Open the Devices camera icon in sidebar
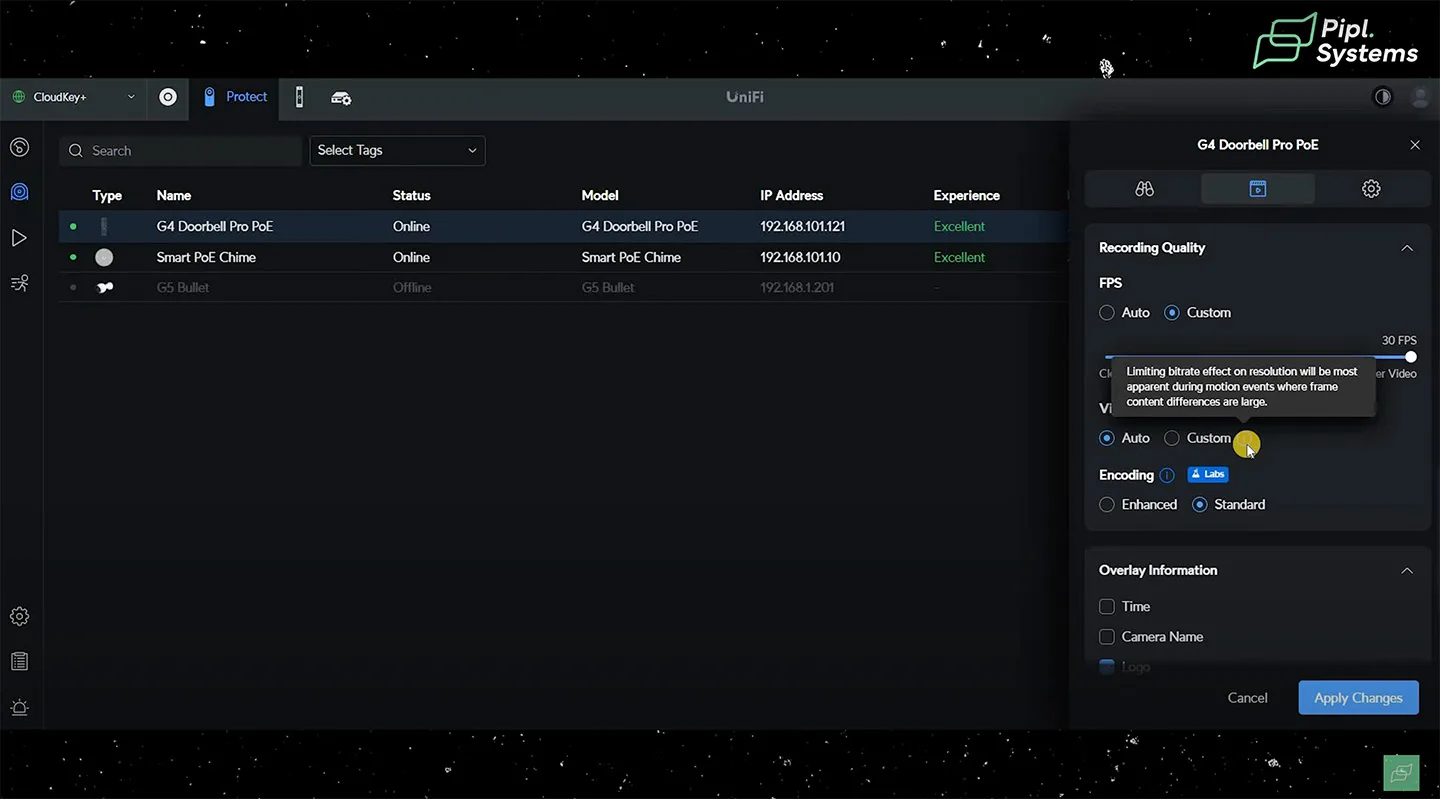Image resolution: width=1440 pixels, height=799 pixels. coord(19,192)
